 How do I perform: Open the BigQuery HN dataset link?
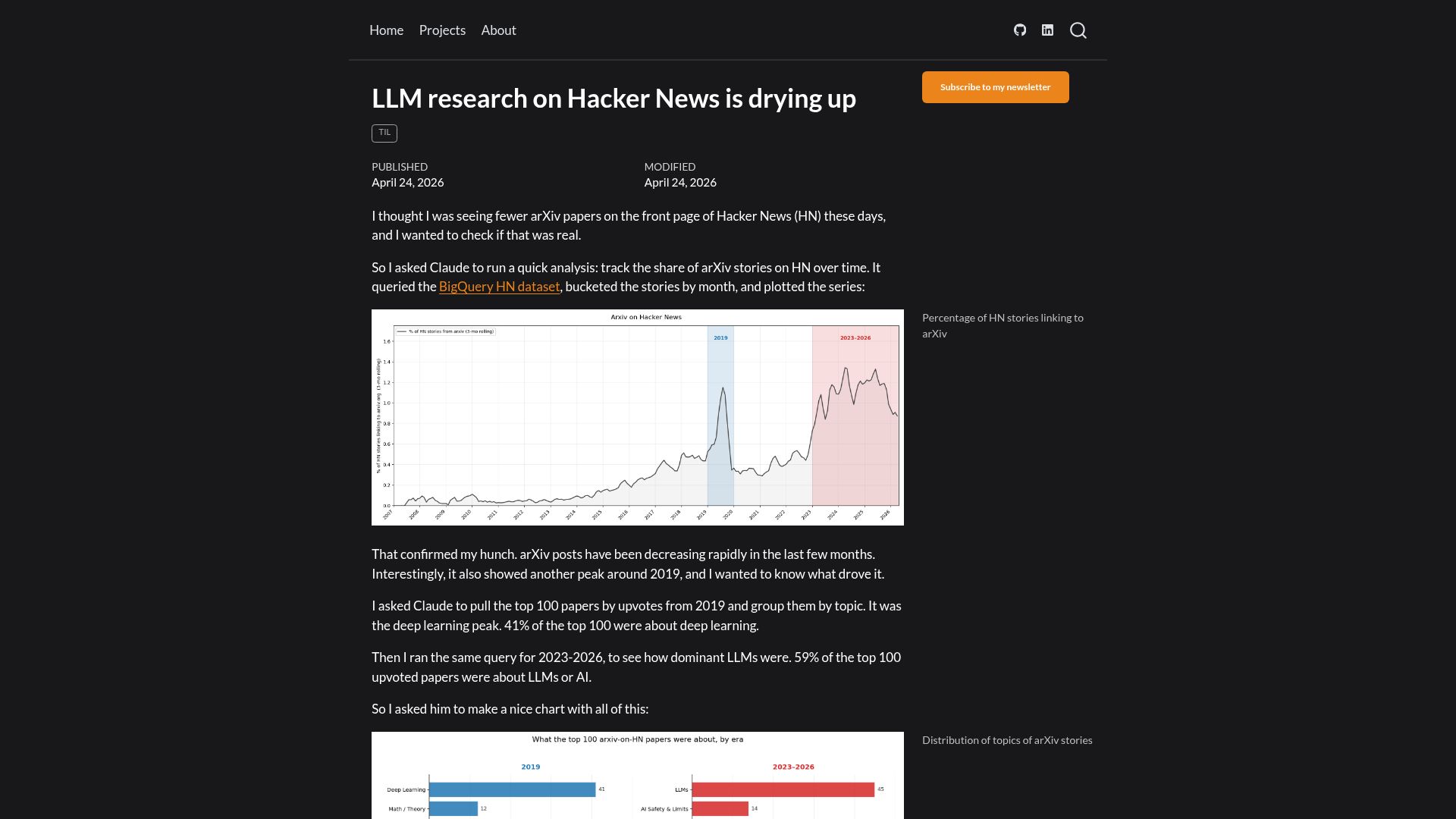pyautogui.click(x=499, y=287)
